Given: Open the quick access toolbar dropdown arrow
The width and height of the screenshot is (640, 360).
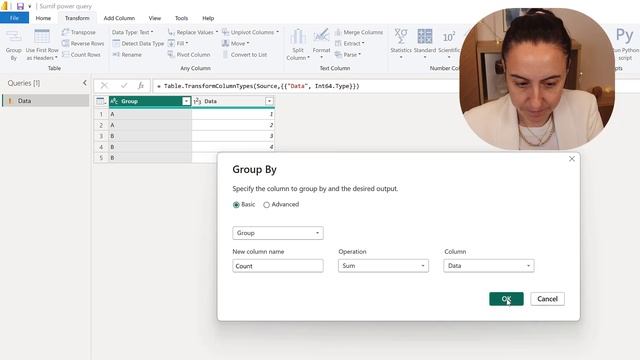Looking at the screenshot, I should [x=30, y=7].
